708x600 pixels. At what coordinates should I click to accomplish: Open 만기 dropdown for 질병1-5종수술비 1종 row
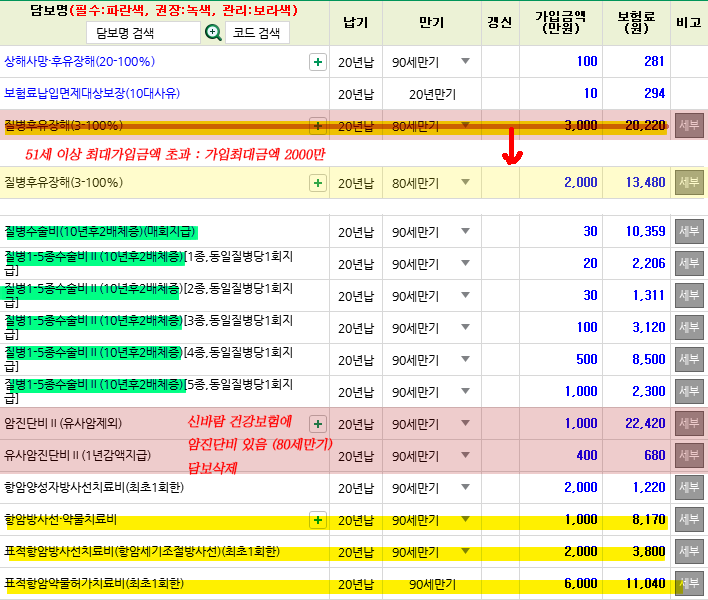466,263
